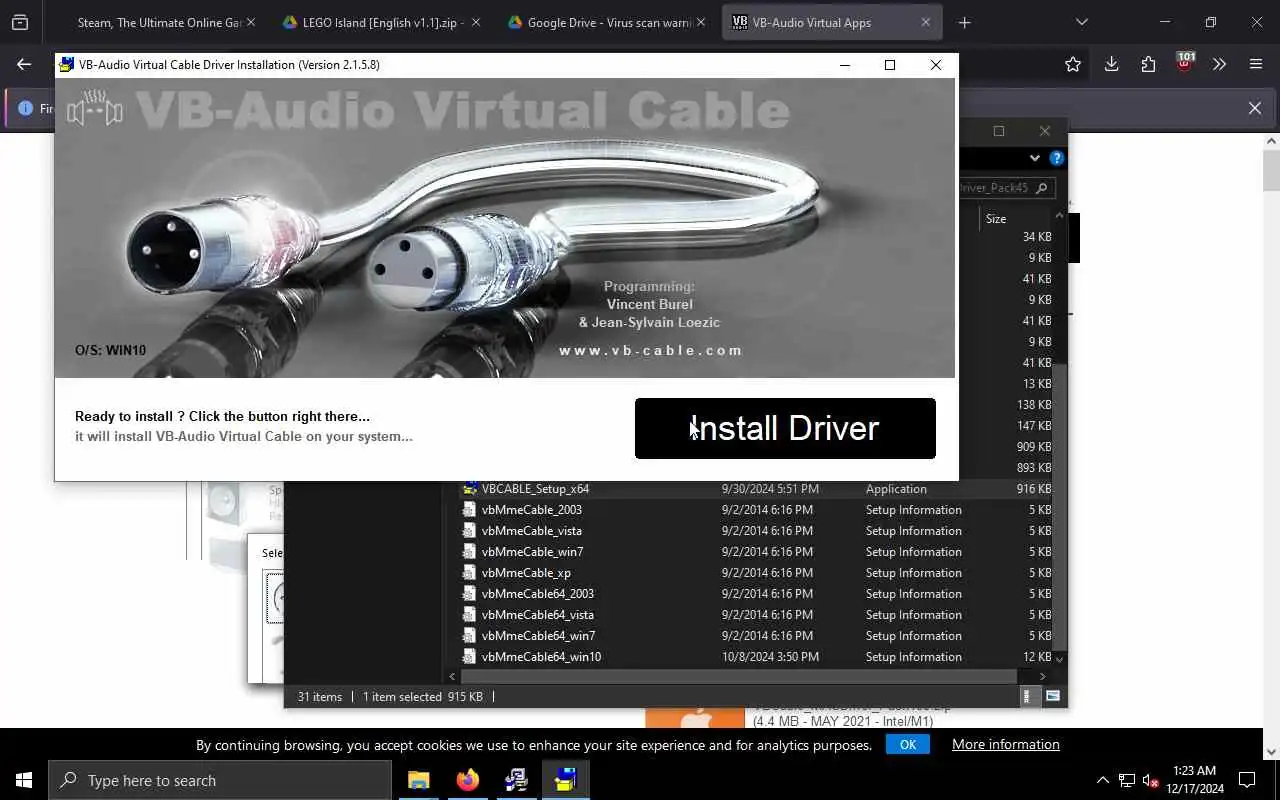Screen dimensions: 1280x800
Task: Click the File Explorer help question icon
Action: [1056, 158]
